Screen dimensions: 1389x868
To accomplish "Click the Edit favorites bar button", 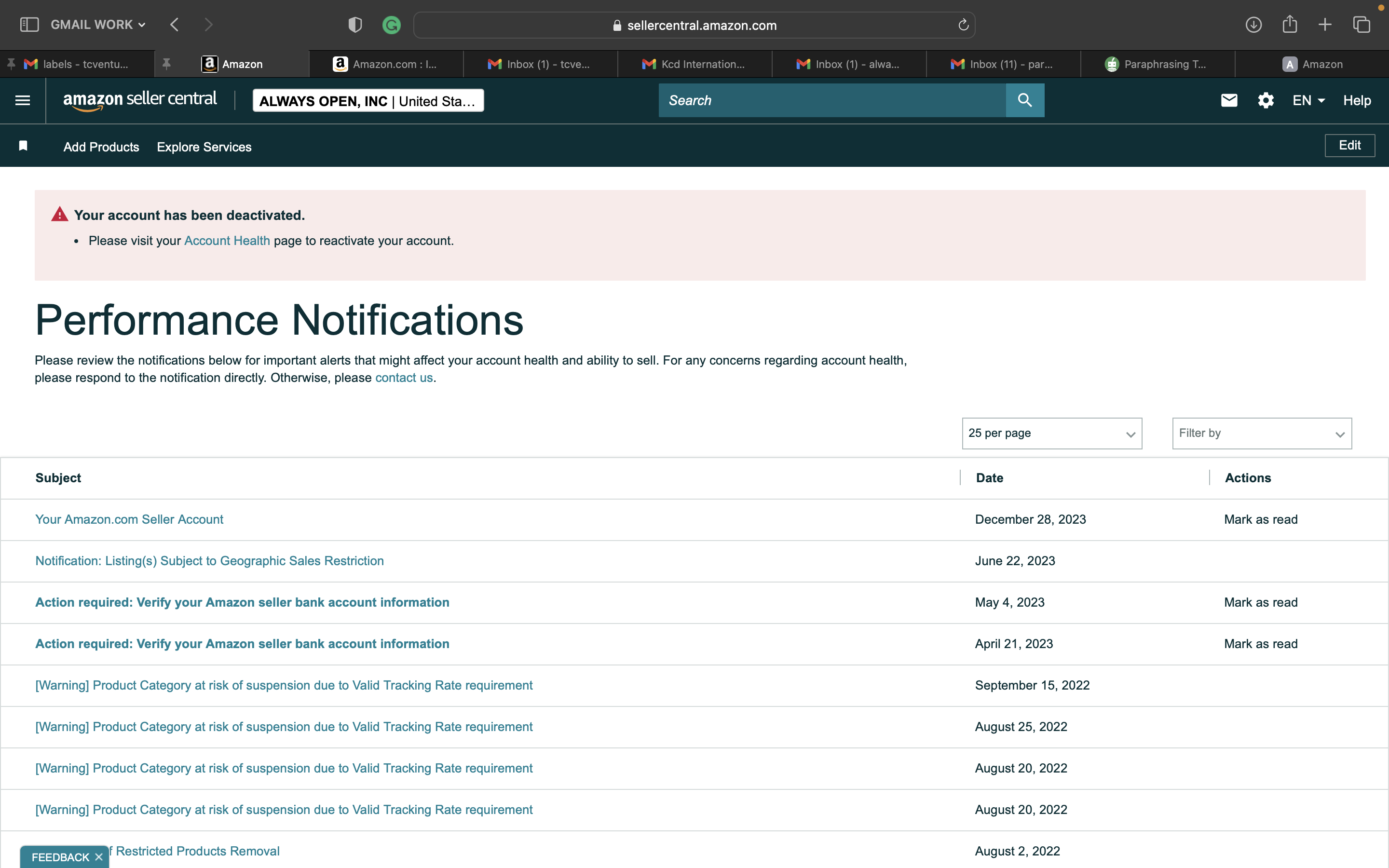I will pyautogui.click(x=1349, y=145).
